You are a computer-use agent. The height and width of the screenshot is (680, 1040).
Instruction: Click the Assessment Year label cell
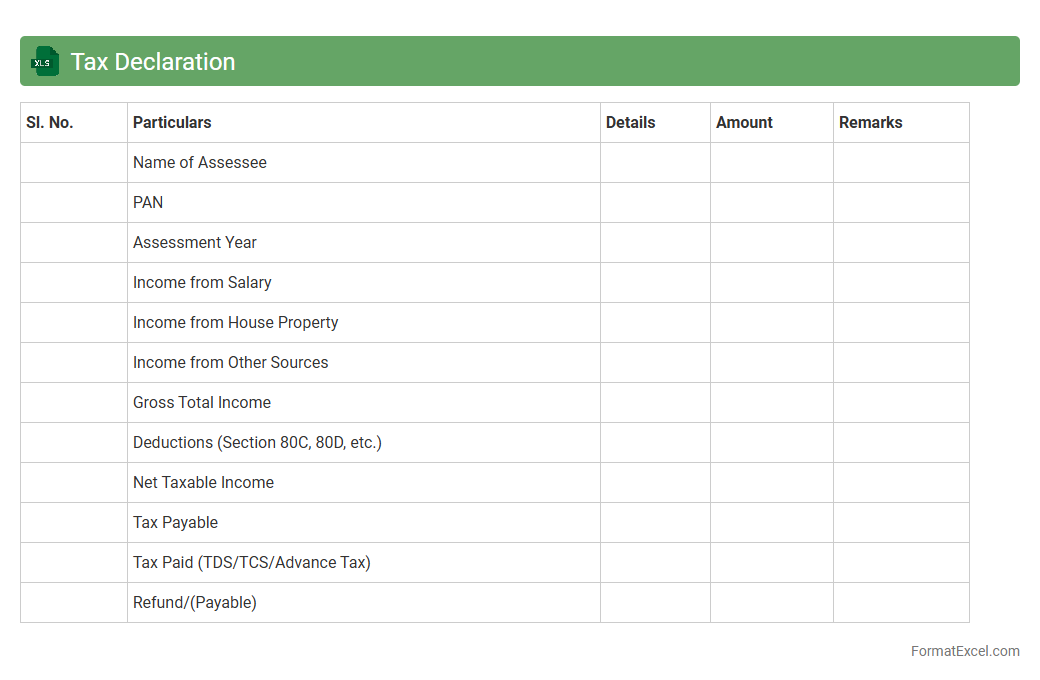195,243
